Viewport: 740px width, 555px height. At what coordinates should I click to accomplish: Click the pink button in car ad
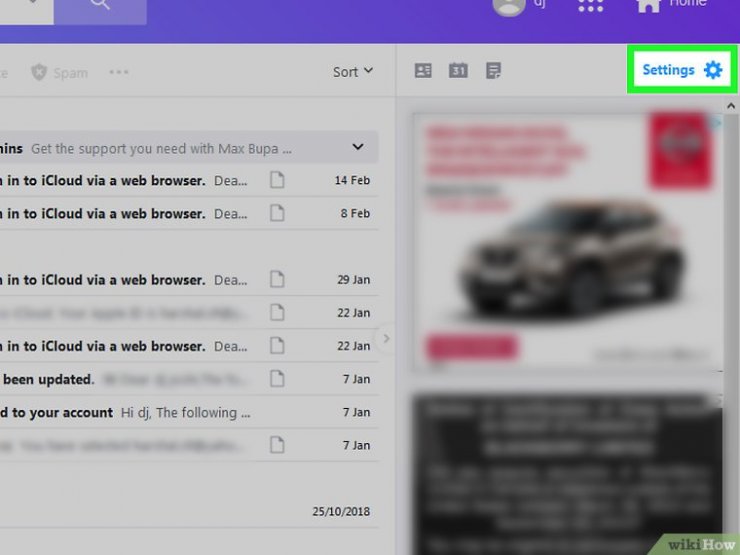point(471,346)
